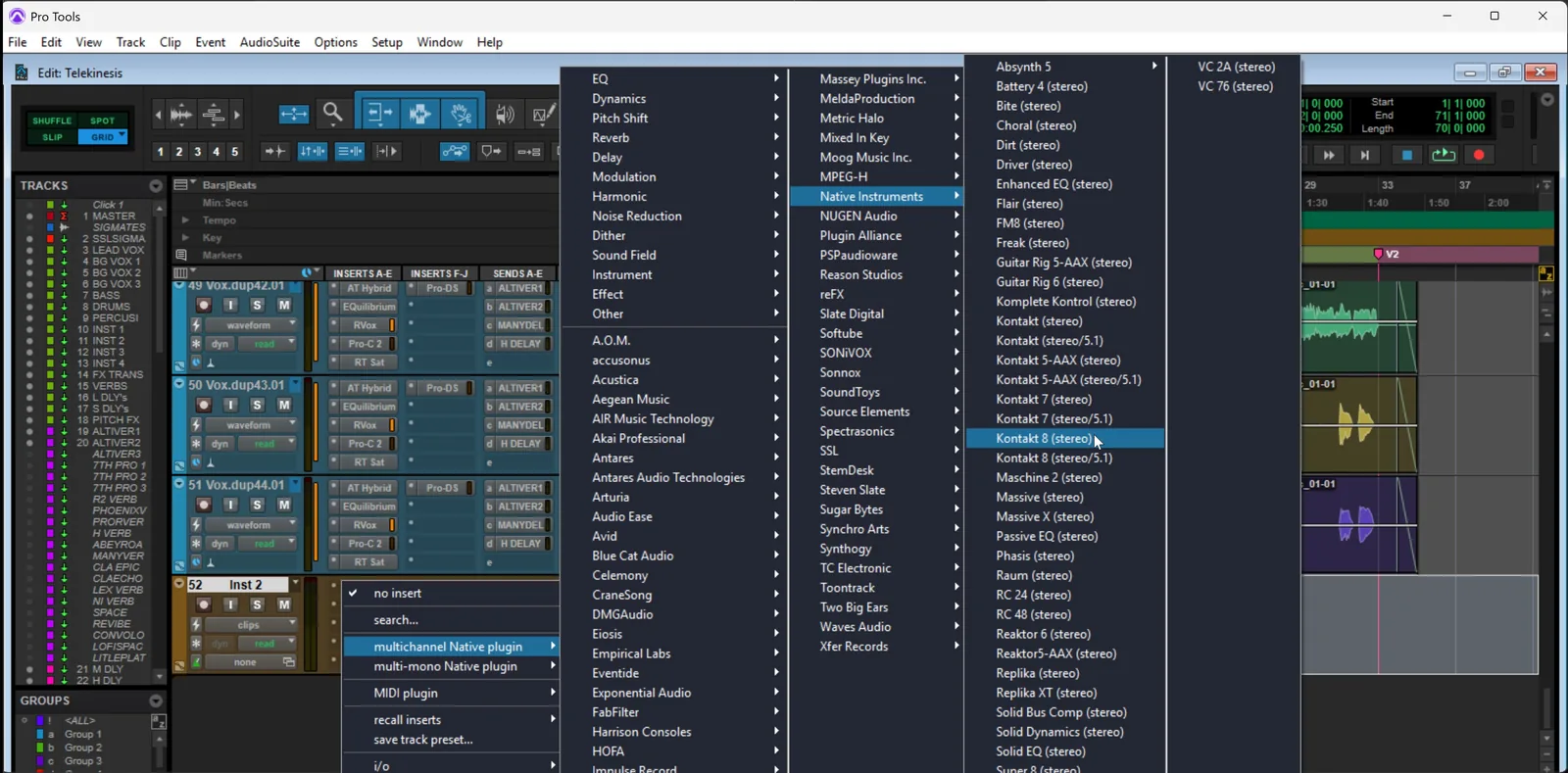Solo track 50 Vox.dup43.01

tap(257, 406)
